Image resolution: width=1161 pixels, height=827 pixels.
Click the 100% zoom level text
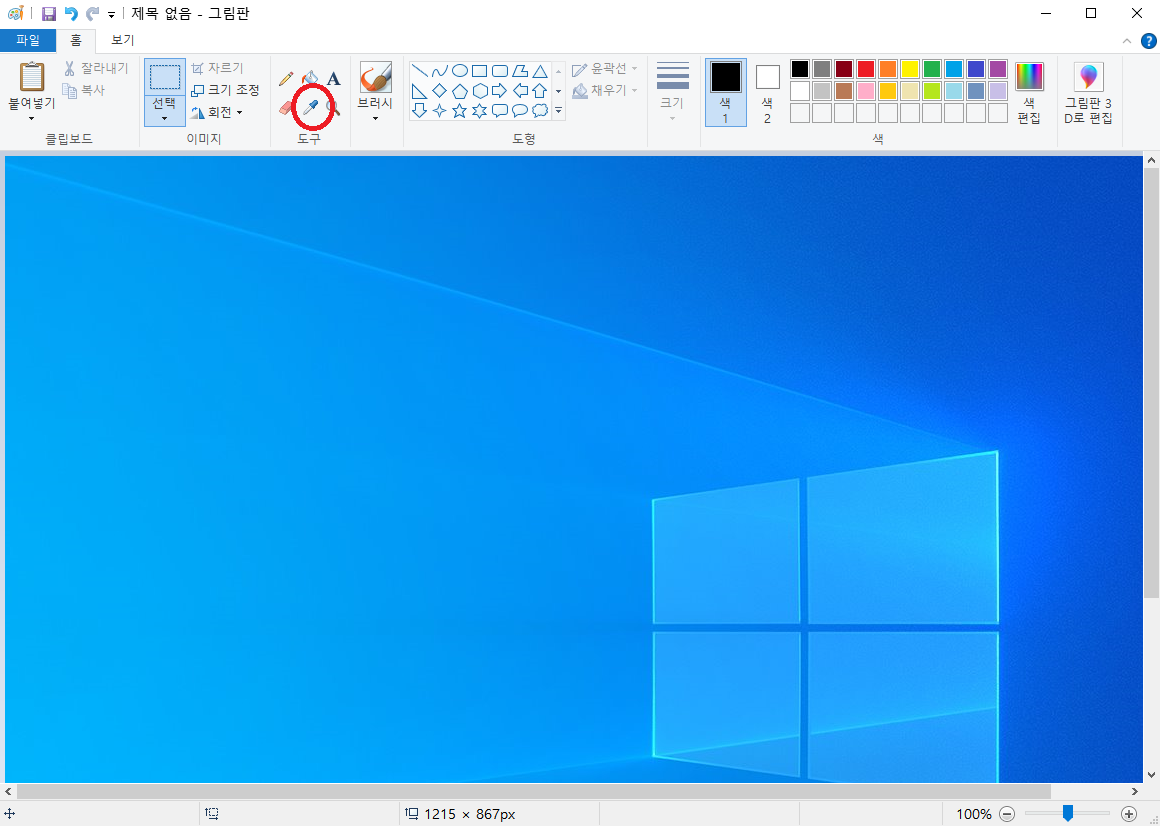(974, 814)
